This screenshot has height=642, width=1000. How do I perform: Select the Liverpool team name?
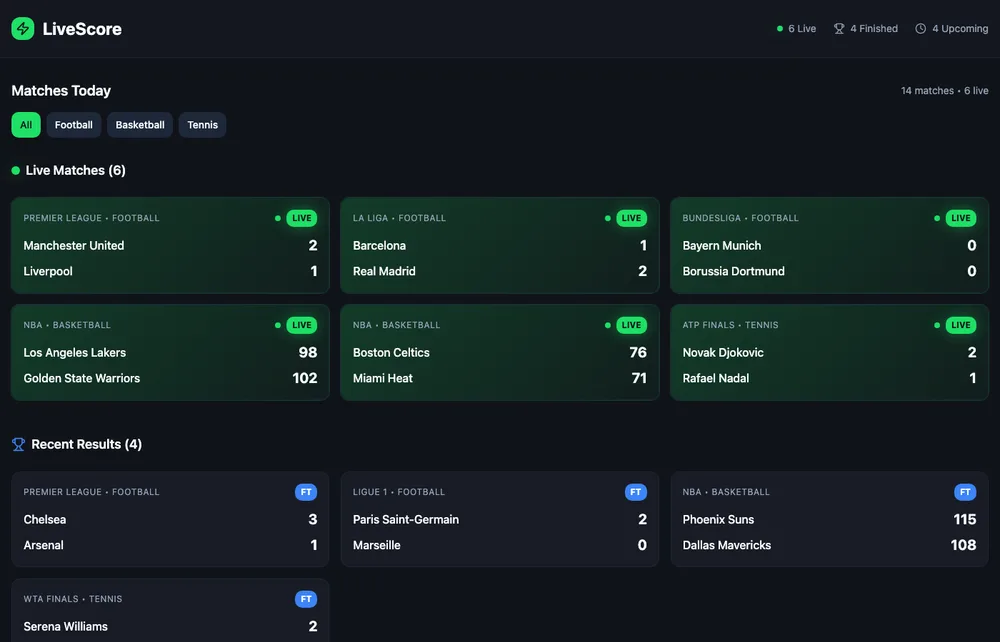48,271
